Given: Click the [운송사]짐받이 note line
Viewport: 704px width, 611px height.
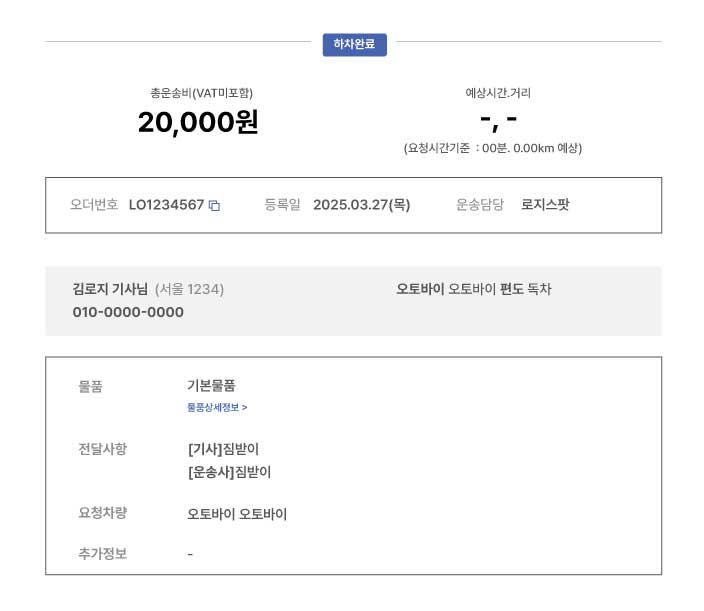Looking at the screenshot, I should 229,472.
